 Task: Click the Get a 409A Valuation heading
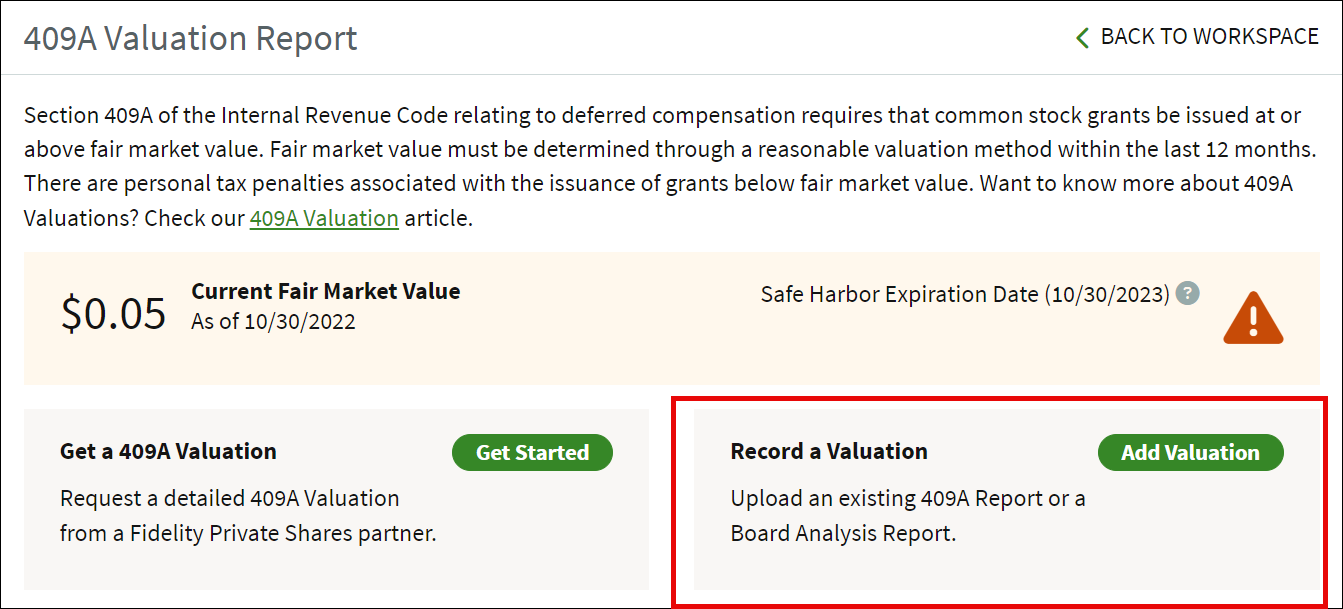pos(168,451)
